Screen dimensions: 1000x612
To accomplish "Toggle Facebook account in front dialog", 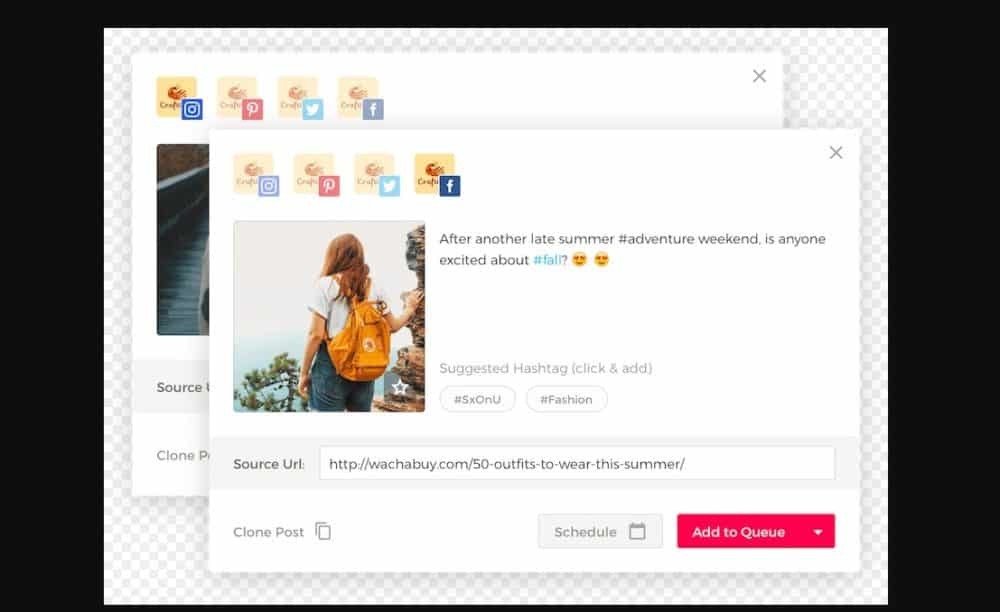I will coord(436,174).
